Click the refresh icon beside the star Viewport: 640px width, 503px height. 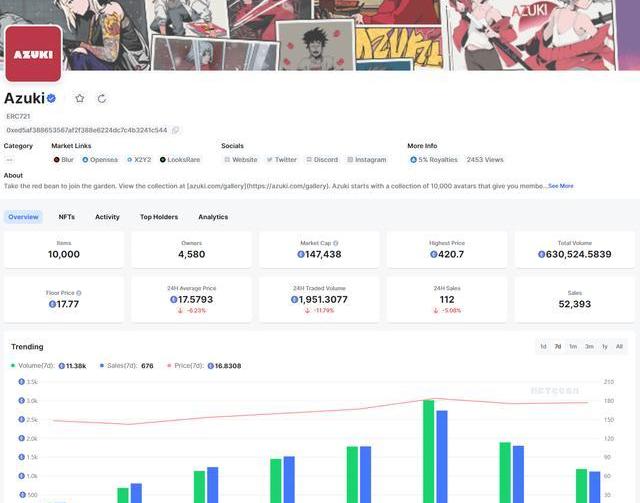101,99
